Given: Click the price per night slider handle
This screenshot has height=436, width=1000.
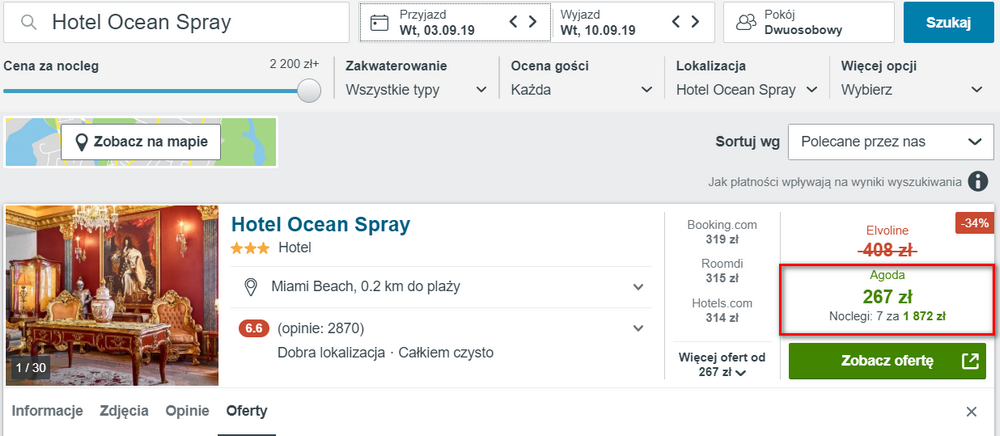Looking at the screenshot, I should [309, 91].
